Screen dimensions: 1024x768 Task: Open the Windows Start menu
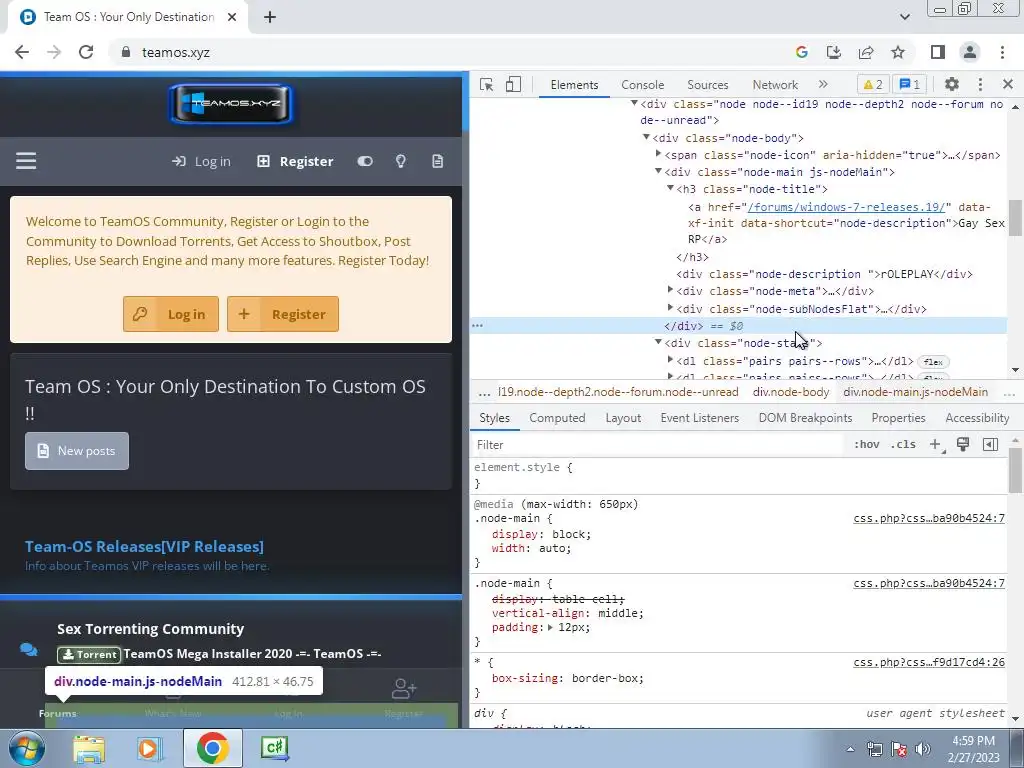25,748
